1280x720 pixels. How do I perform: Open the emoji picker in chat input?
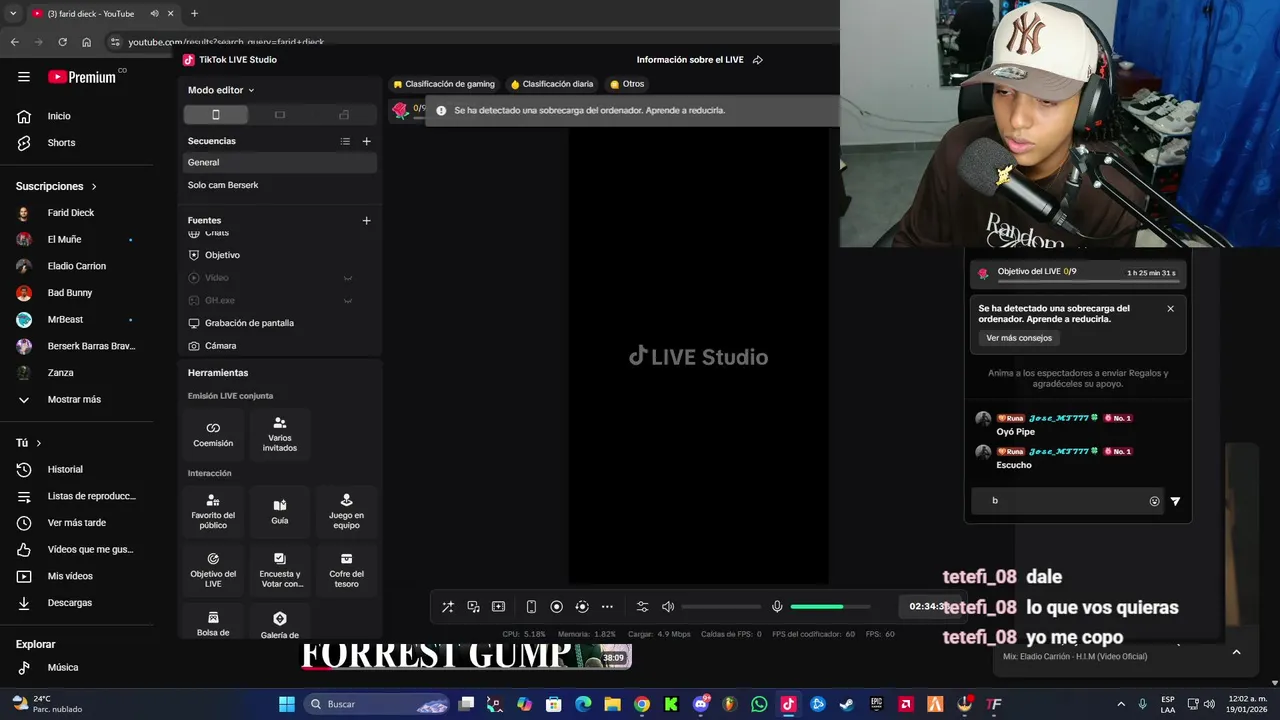(1154, 502)
